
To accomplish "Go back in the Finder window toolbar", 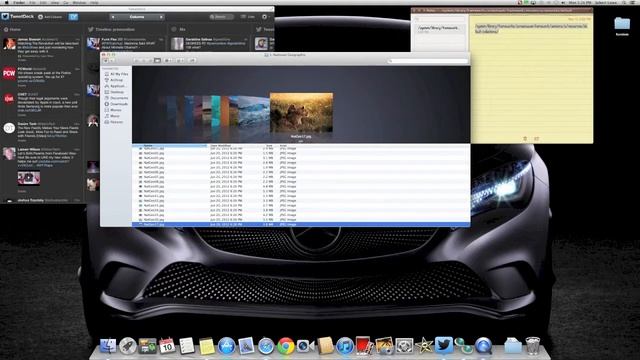I will coord(105,60).
